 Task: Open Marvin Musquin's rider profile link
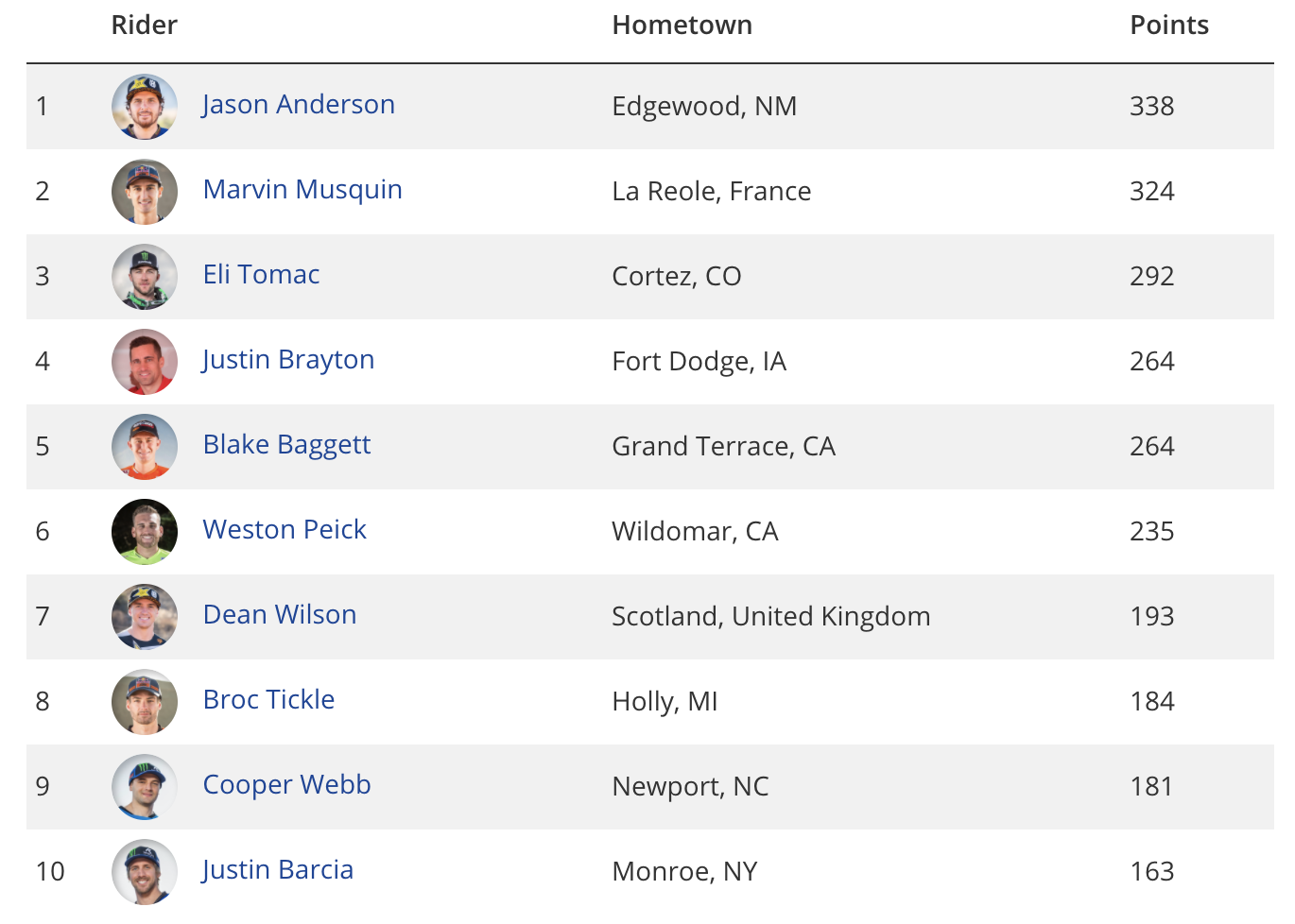(x=302, y=190)
